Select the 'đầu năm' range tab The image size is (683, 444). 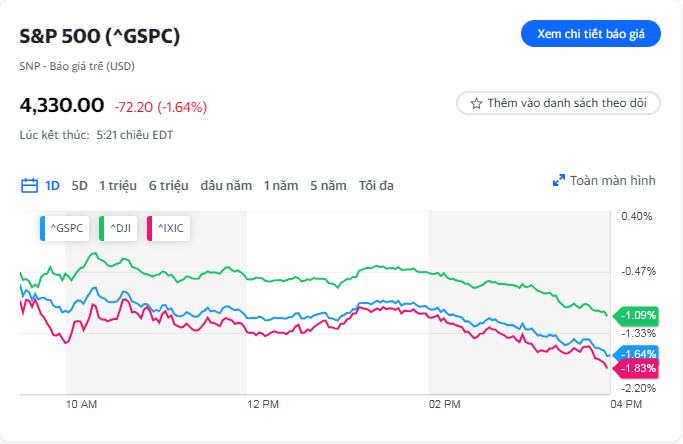(226, 186)
